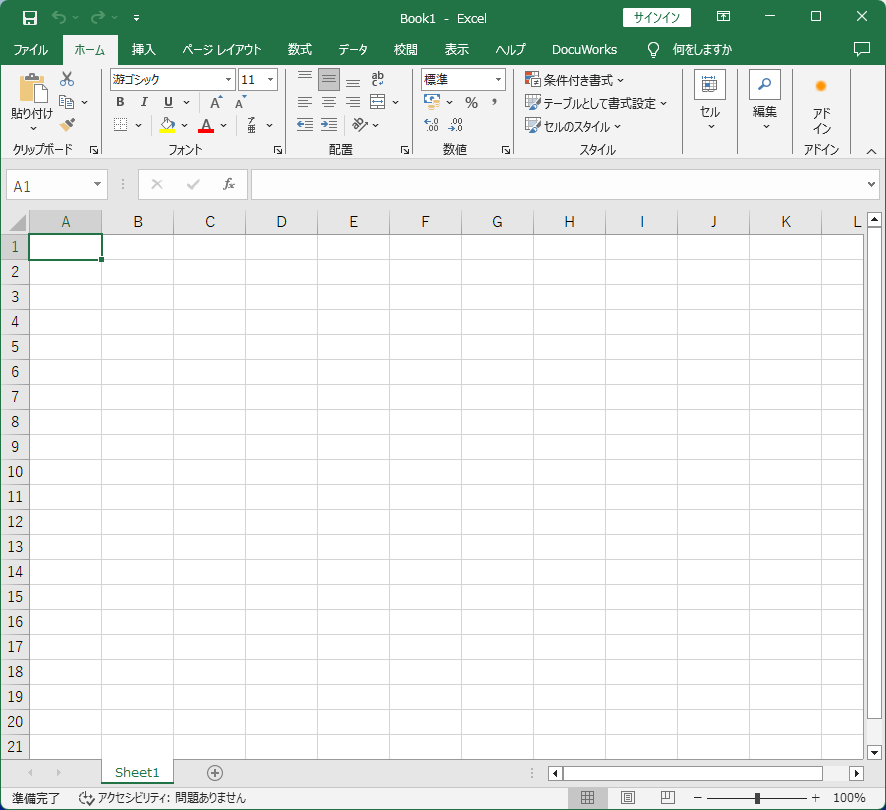Select column header G

click(497, 222)
